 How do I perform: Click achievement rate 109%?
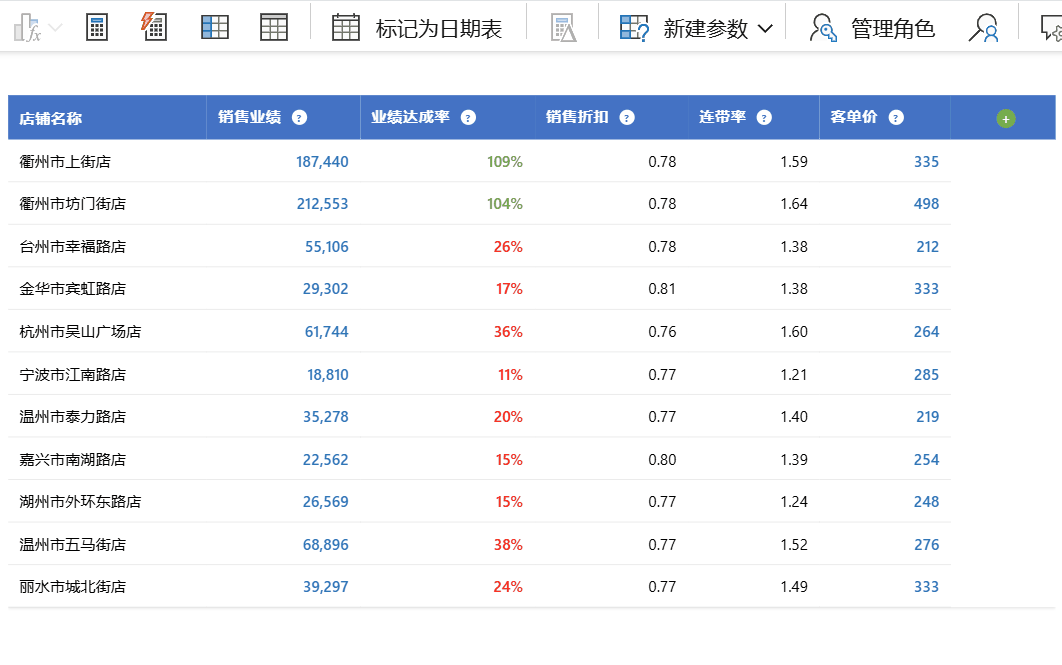[x=505, y=162]
